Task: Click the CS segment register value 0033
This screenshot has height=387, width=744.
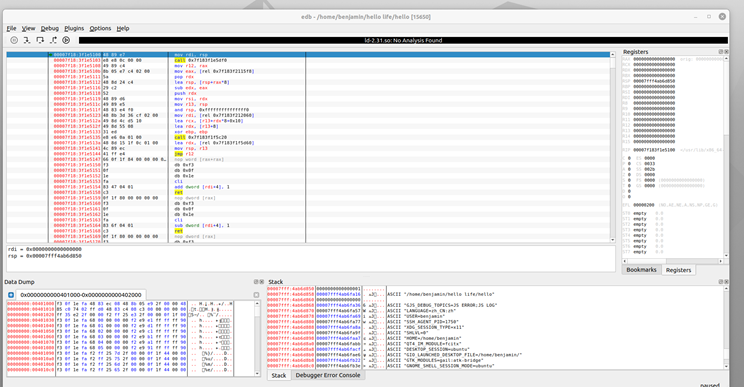Action: (650, 164)
